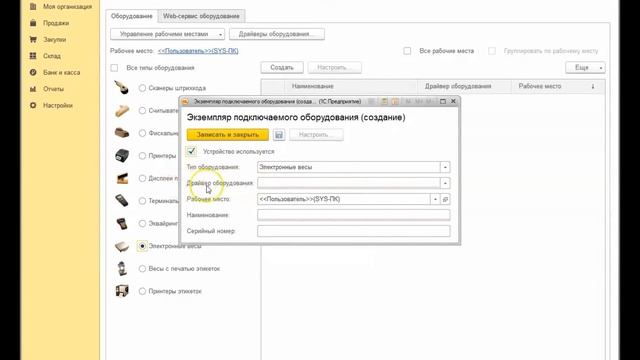
Task: Expand the Рабочее место dropdown arrow in dialog
Action: (435, 199)
